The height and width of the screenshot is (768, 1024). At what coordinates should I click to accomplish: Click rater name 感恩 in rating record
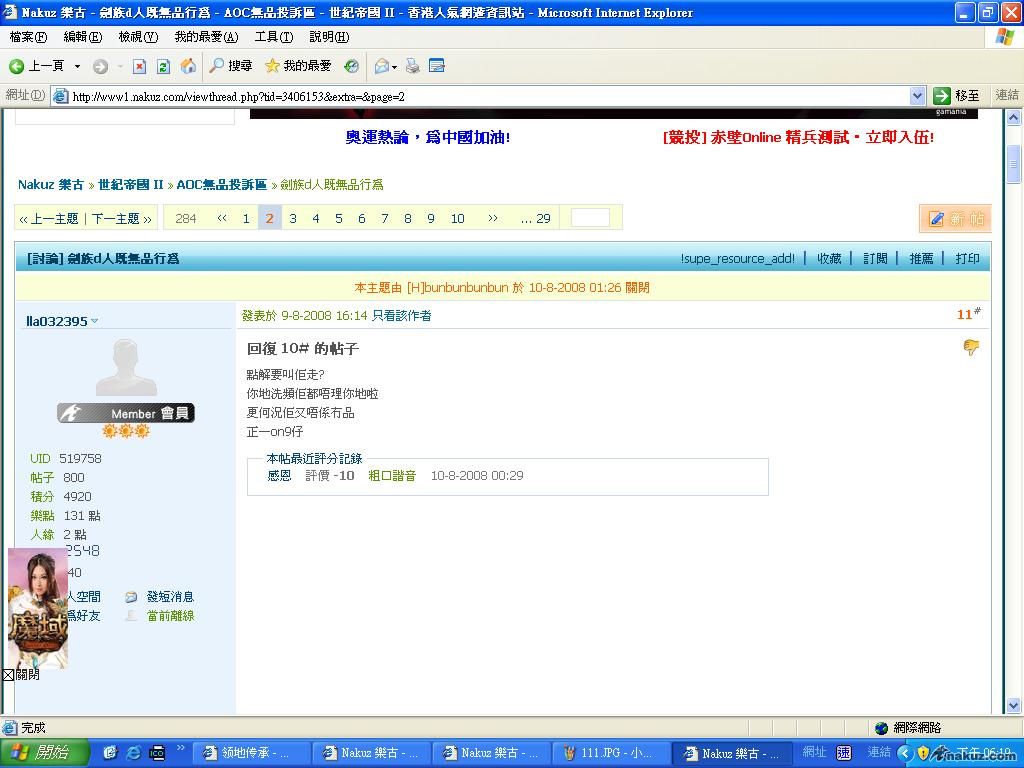[279, 475]
